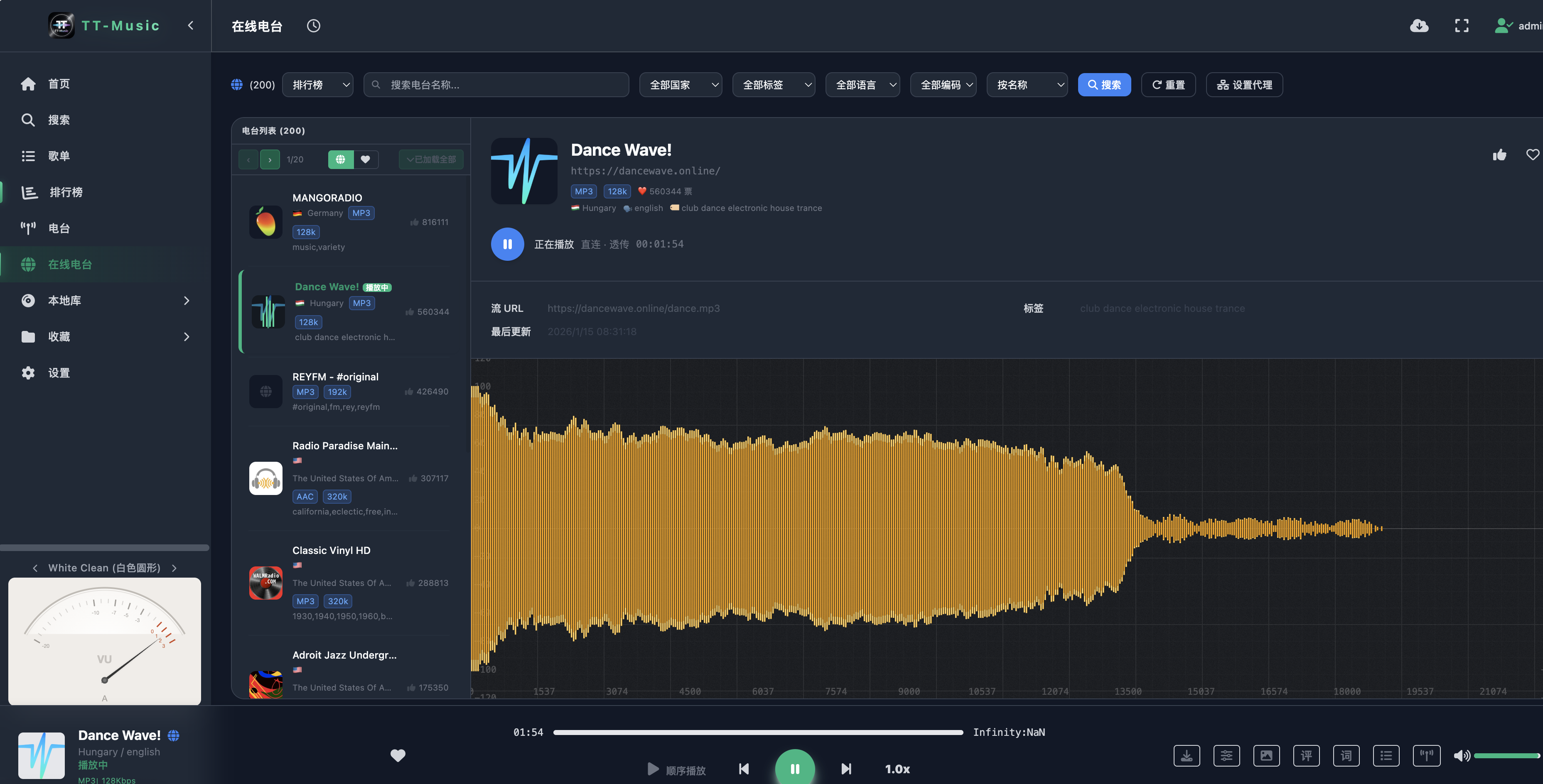Click the blue 搜索 search button
Image resolution: width=1543 pixels, height=784 pixels.
1104,85
